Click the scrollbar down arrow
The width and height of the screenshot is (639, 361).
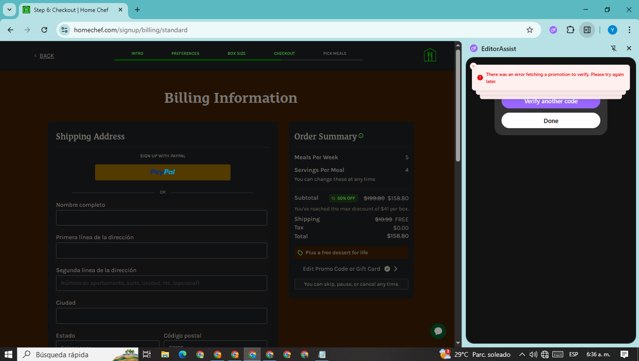pyautogui.click(x=458, y=343)
